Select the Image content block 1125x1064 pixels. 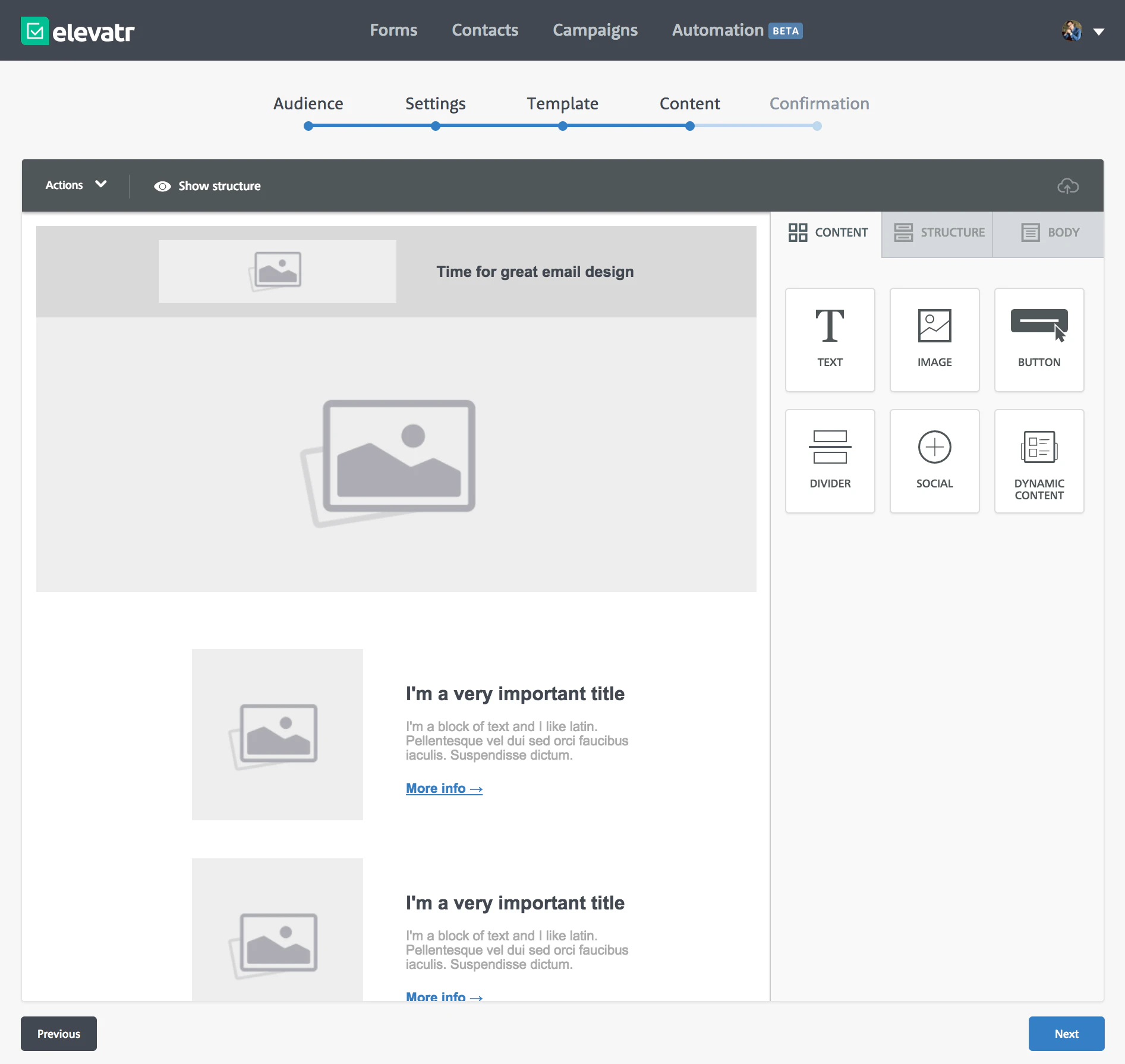(934, 339)
